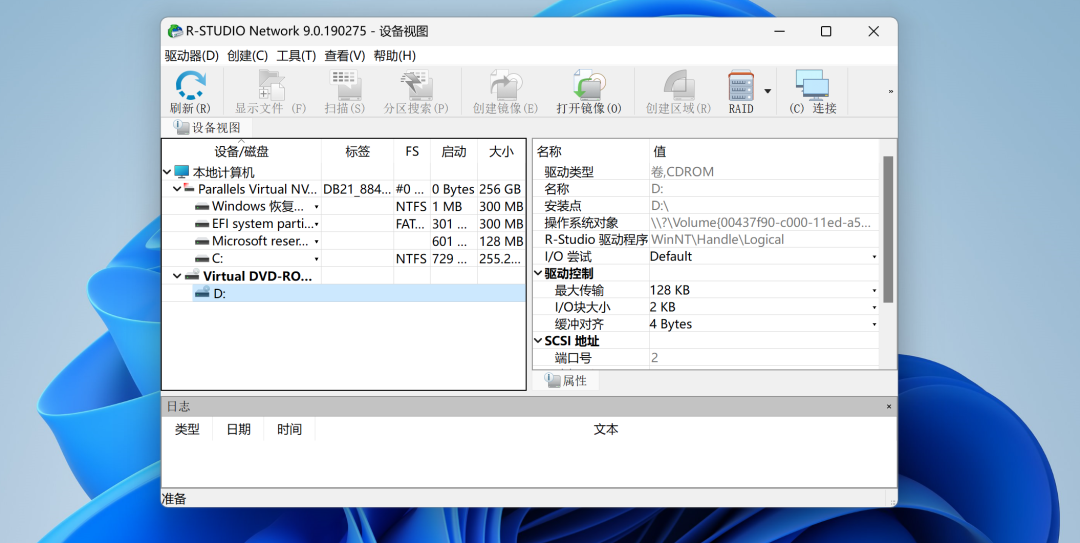This screenshot has height=543, width=1080.
Task: Click the FS column header
Action: click(x=412, y=152)
